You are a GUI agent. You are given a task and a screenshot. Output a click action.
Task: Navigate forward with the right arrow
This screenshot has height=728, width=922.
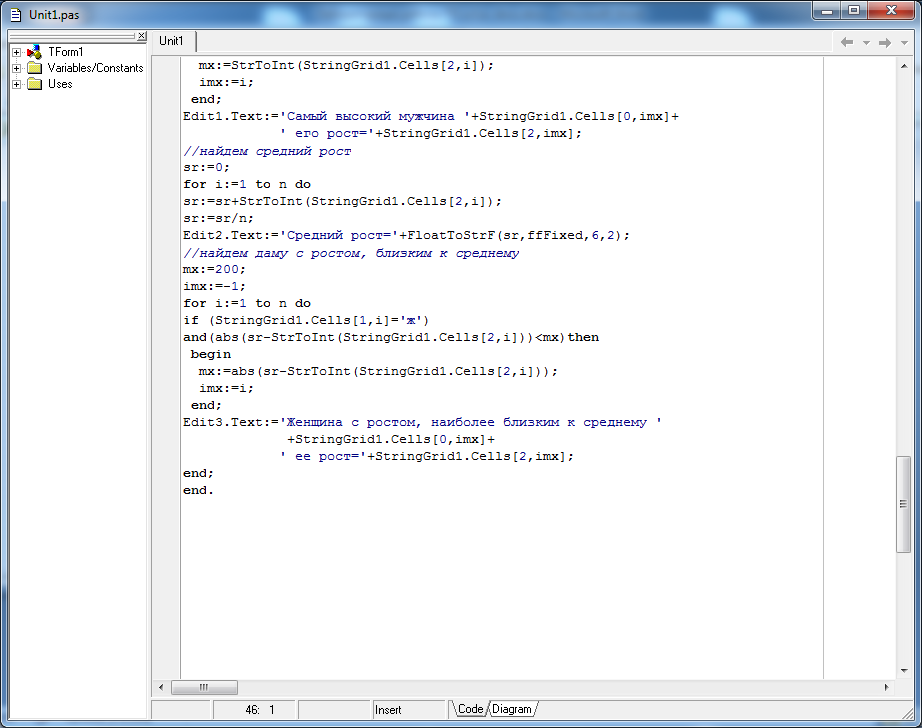[x=884, y=42]
